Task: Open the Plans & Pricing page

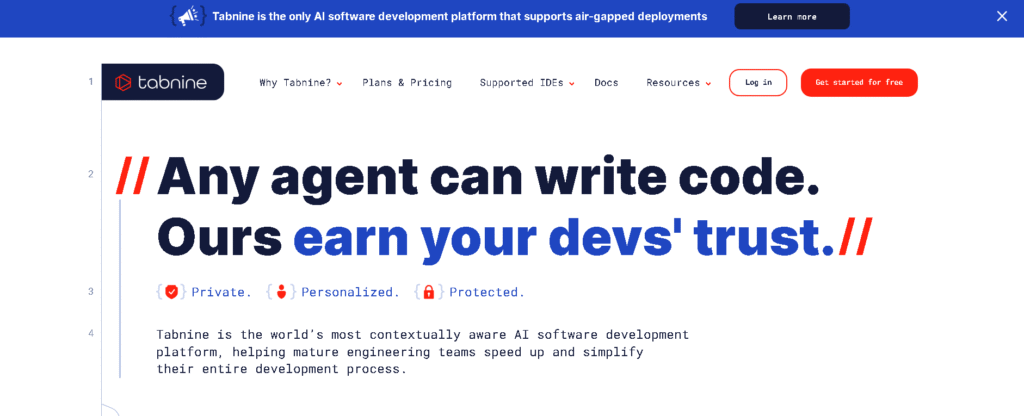Action: point(407,83)
